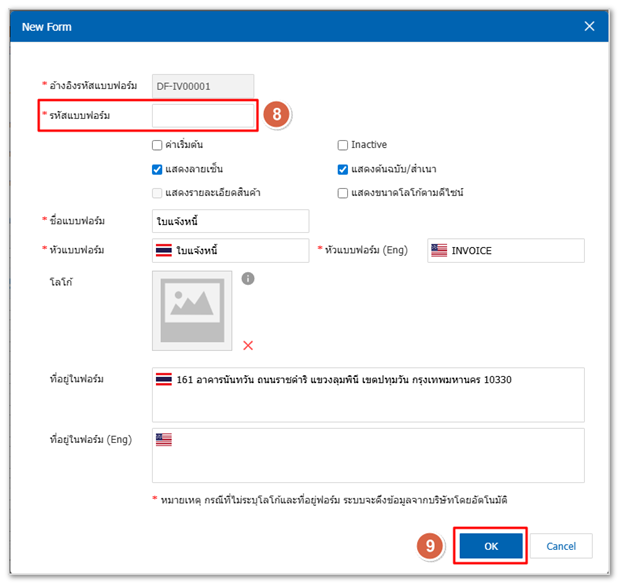Click the info icon beside the logo
Screen dimensions: 618x583
pyautogui.click(x=248, y=279)
